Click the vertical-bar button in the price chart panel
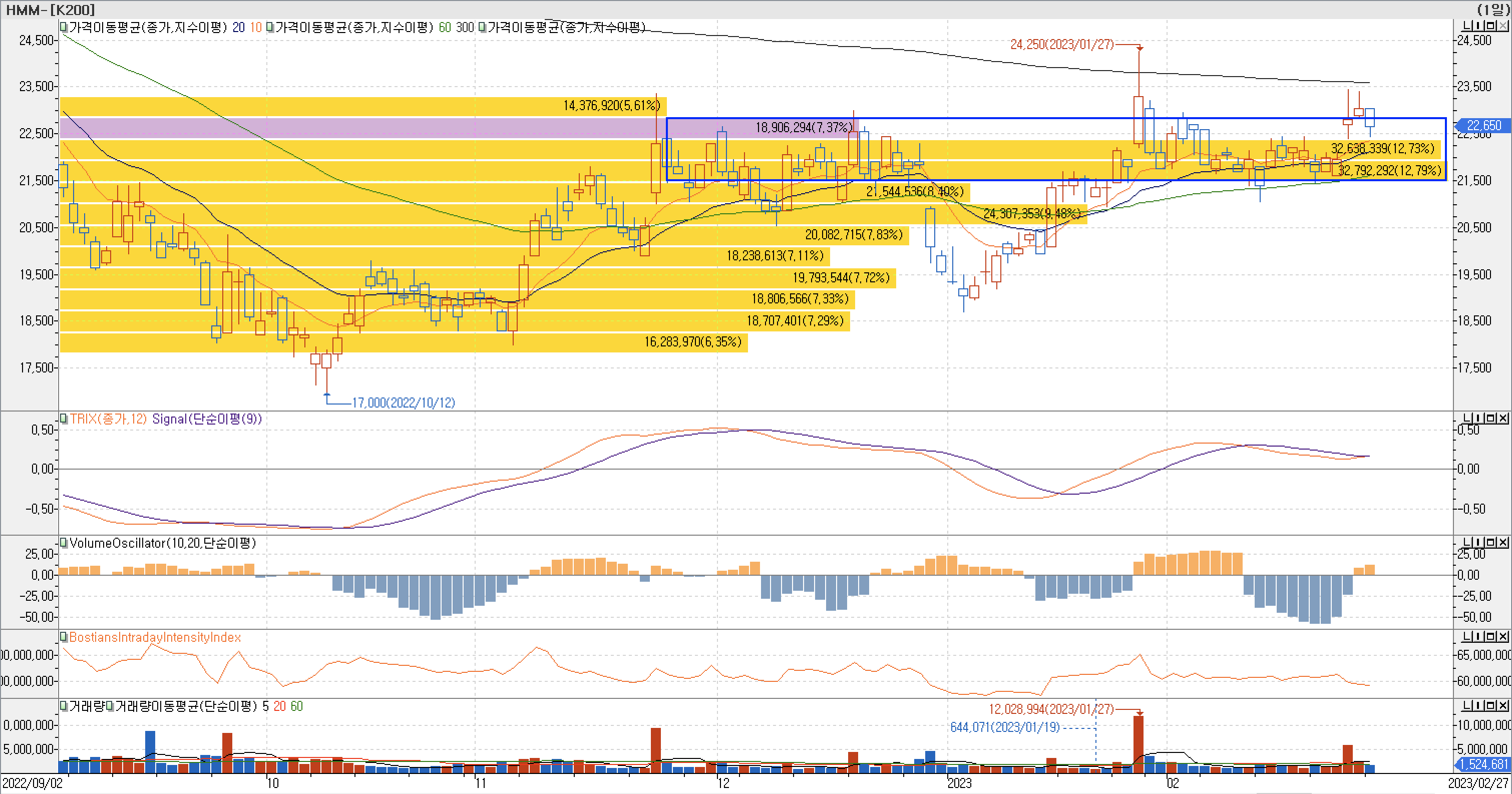Viewport: 1512px width, 794px height. pyautogui.click(x=1479, y=25)
